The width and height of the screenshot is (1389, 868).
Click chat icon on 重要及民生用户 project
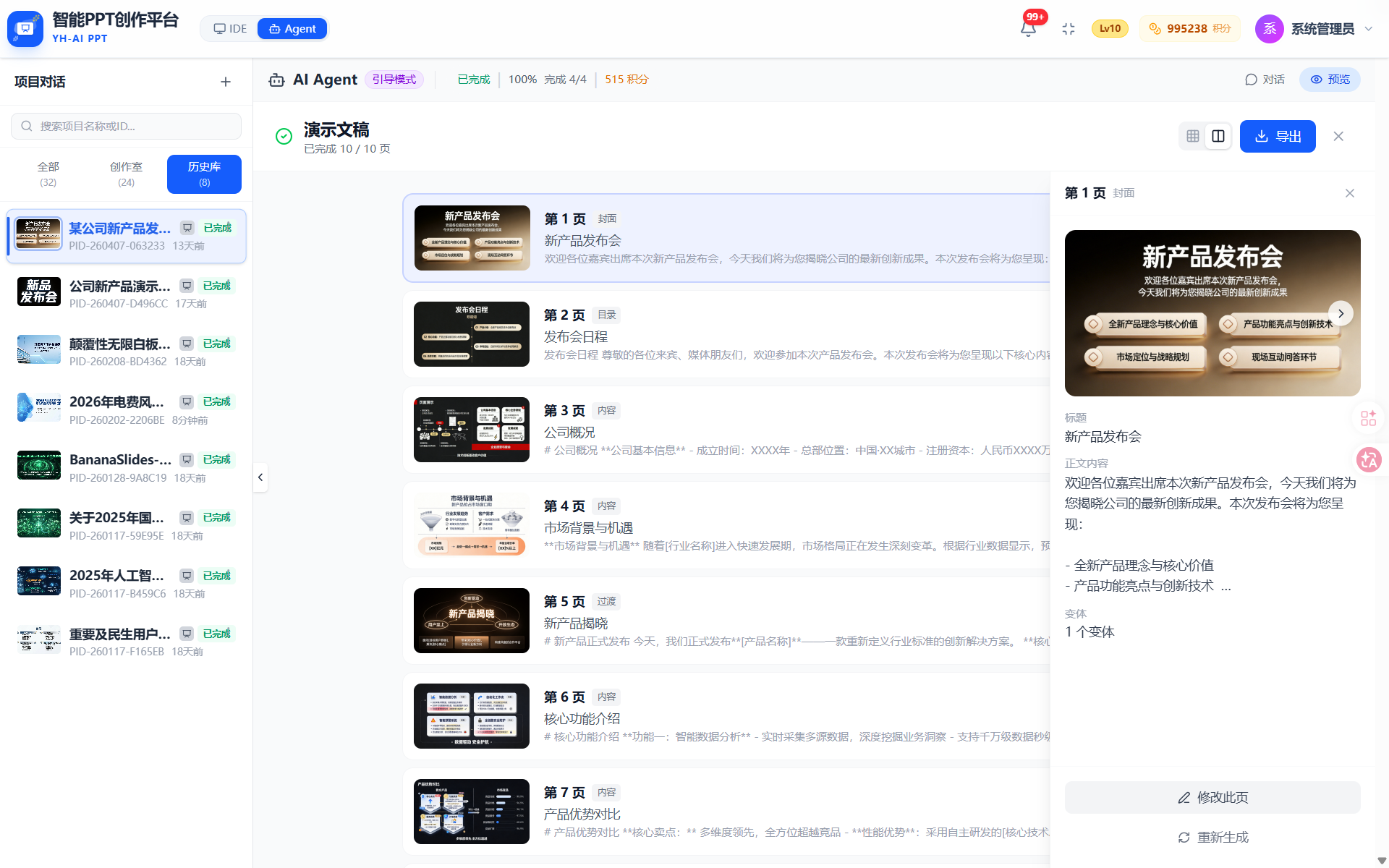coord(187,634)
